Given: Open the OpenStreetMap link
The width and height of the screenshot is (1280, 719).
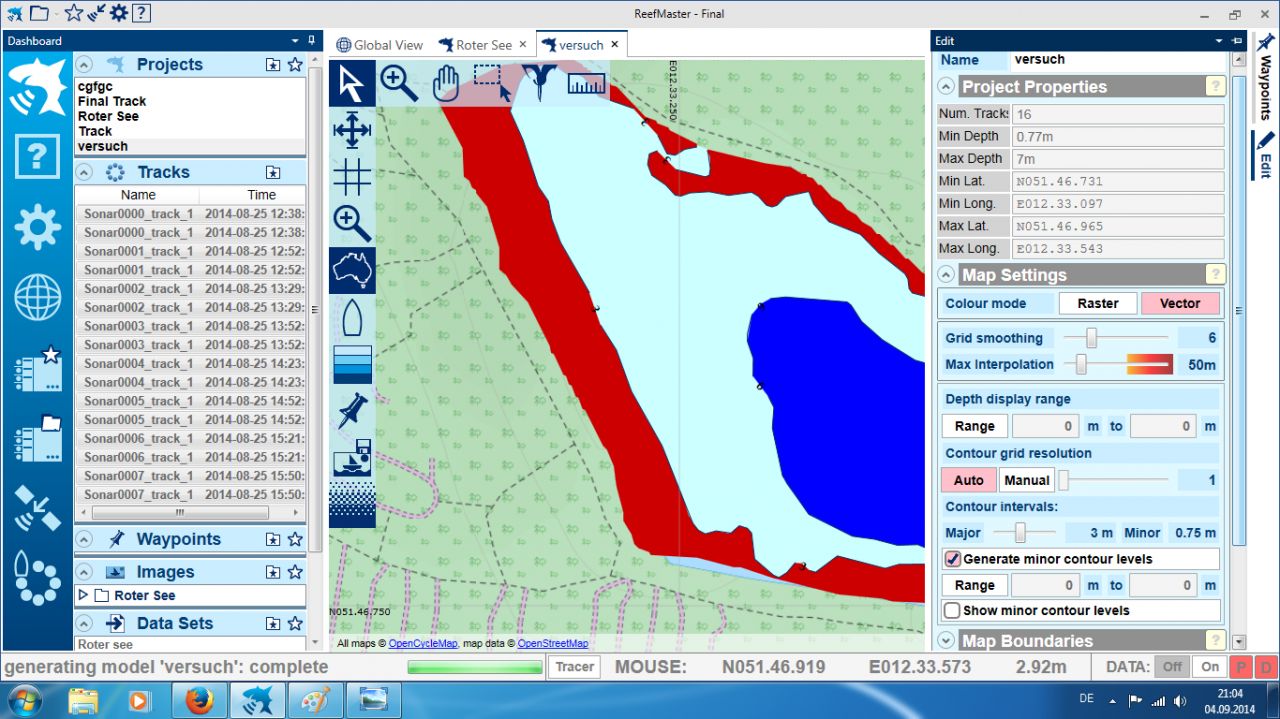Looking at the screenshot, I should click(552, 644).
